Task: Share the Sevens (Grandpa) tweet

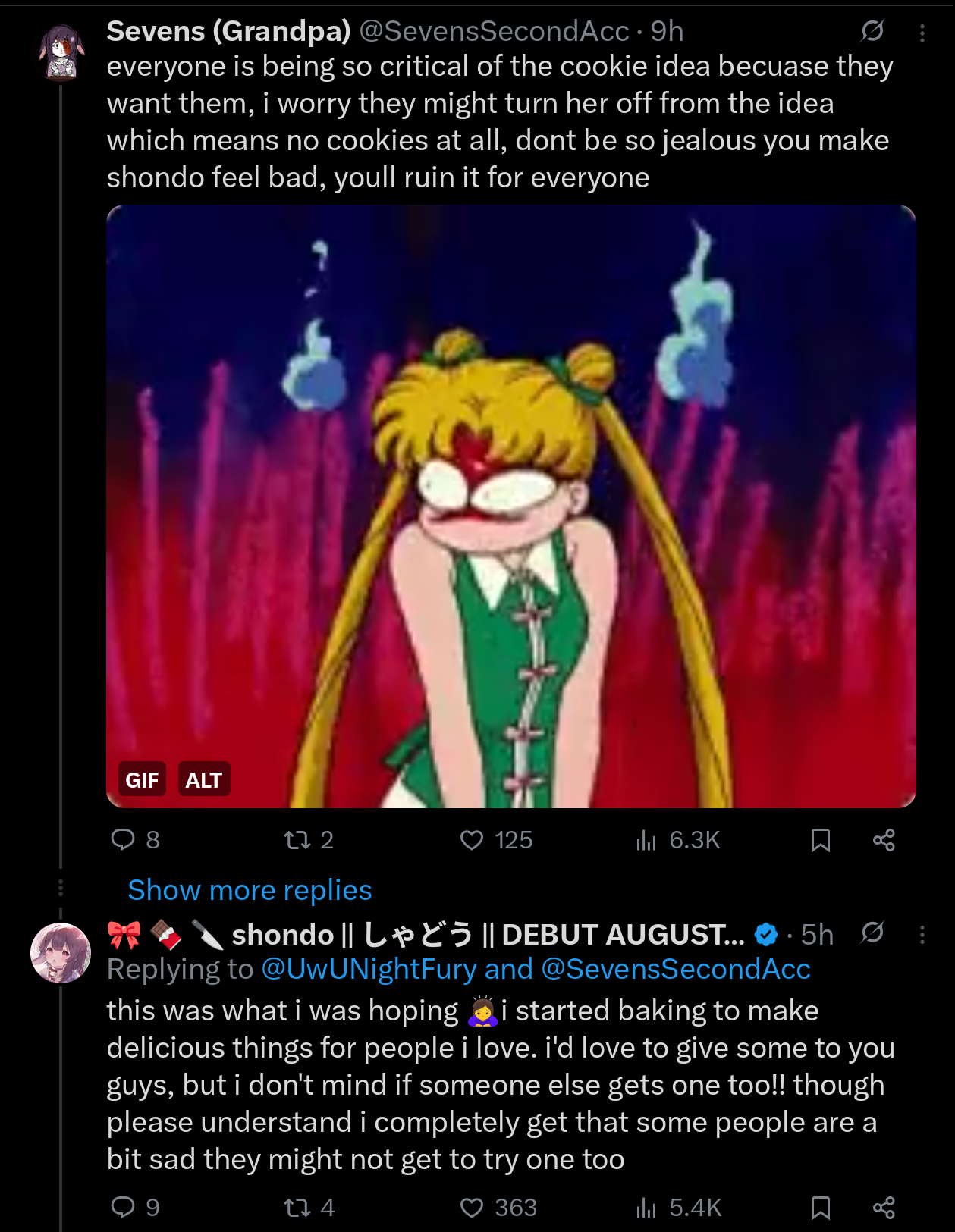Action: pos(884,840)
